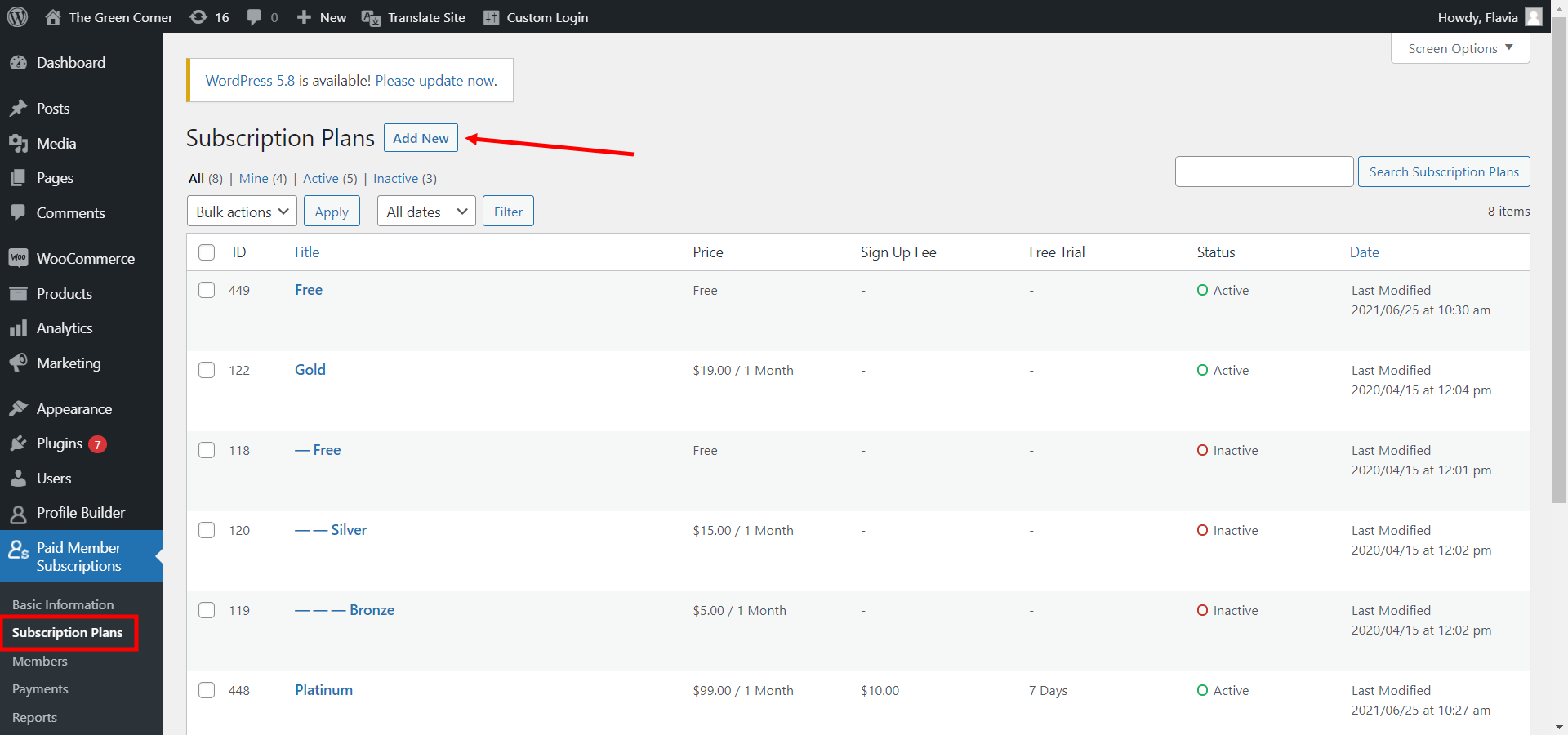Click Please update now link
This screenshot has height=735, width=1568.
click(434, 81)
